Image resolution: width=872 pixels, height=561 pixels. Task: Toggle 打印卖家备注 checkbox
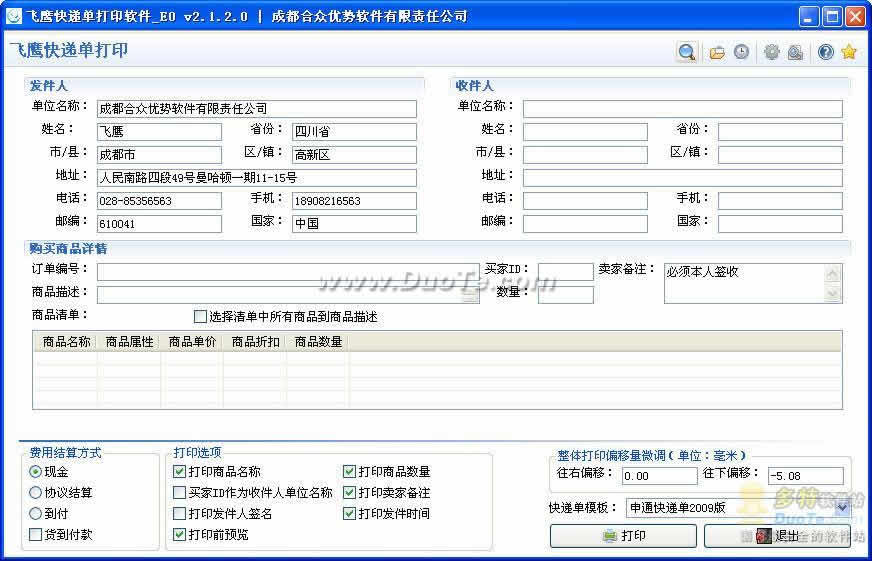pos(349,493)
